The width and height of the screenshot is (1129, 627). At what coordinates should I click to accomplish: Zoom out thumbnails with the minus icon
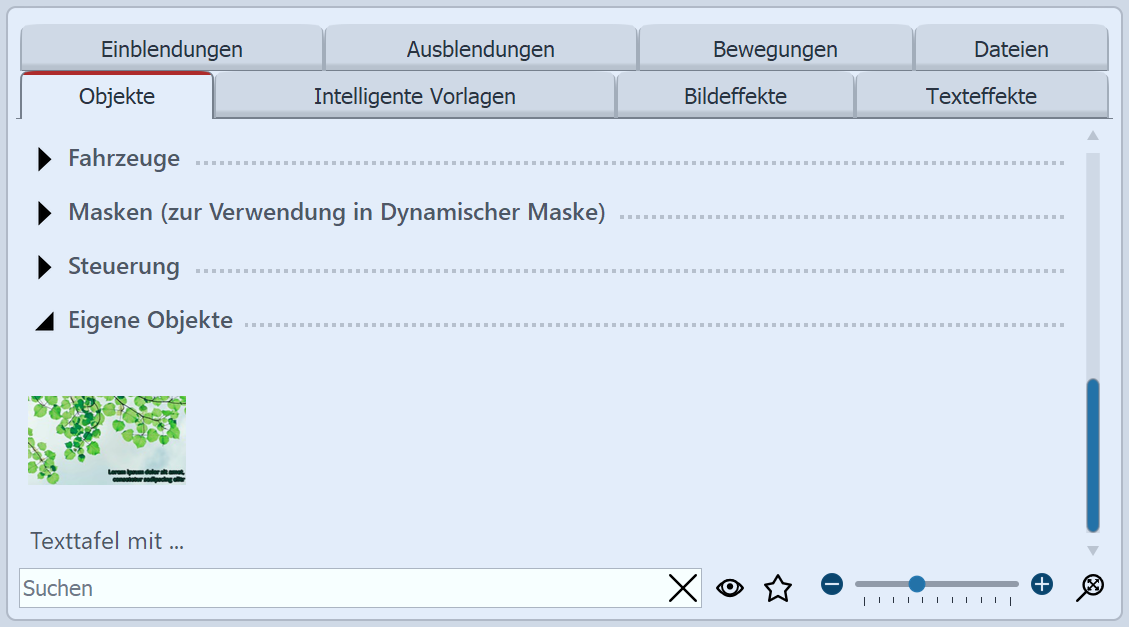[831, 584]
